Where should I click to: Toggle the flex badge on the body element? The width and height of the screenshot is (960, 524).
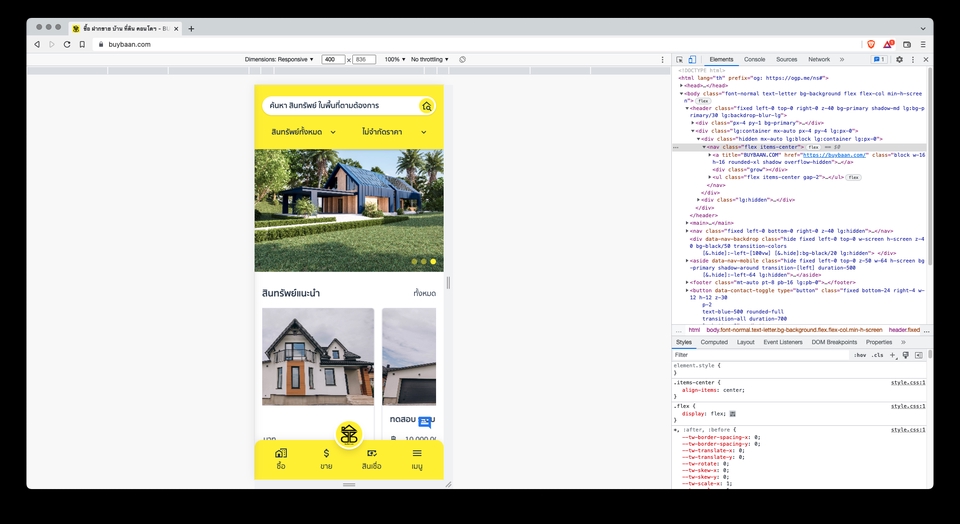pyautogui.click(x=702, y=101)
